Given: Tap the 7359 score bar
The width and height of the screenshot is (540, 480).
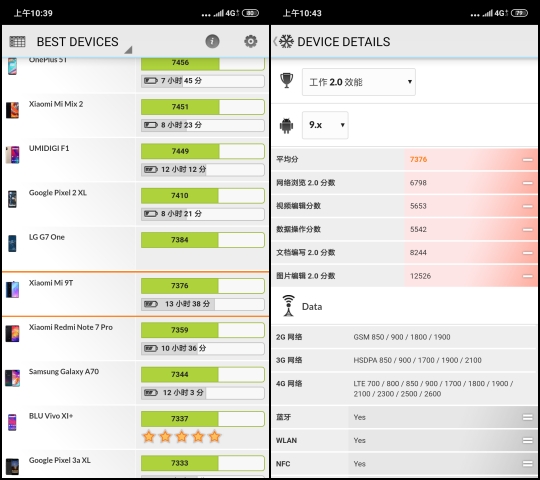Looking at the screenshot, I should [x=202, y=330].
